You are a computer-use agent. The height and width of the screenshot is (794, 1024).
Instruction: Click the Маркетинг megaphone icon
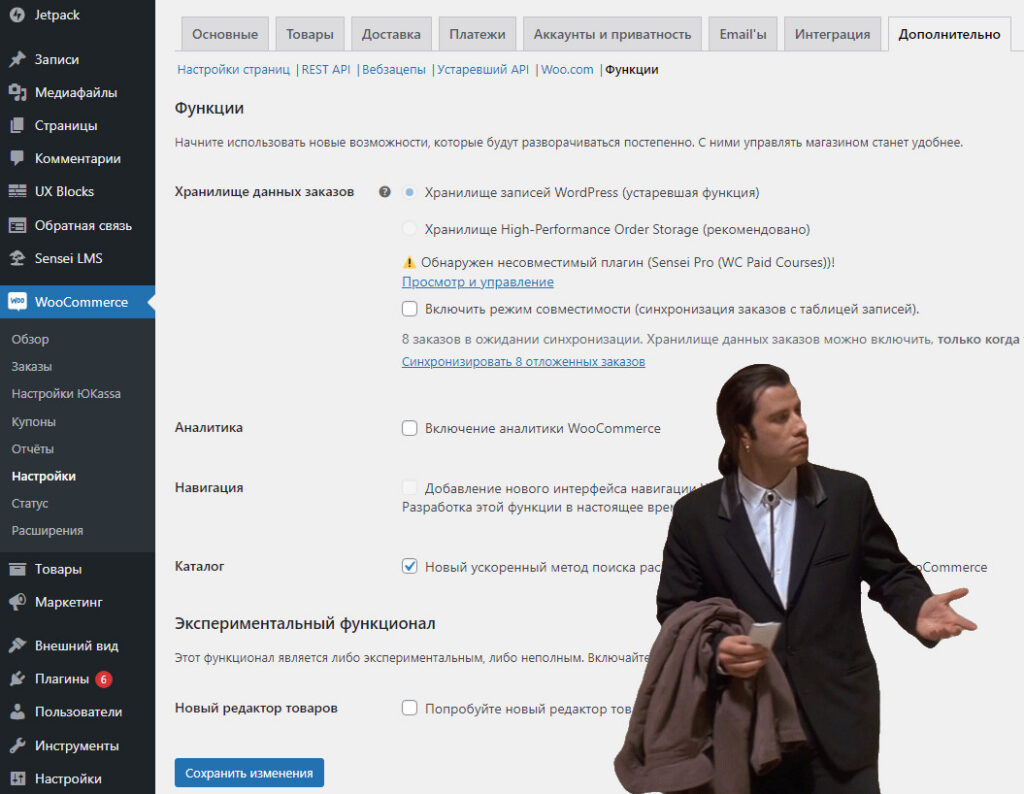pyautogui.click(x=18, y=602)
